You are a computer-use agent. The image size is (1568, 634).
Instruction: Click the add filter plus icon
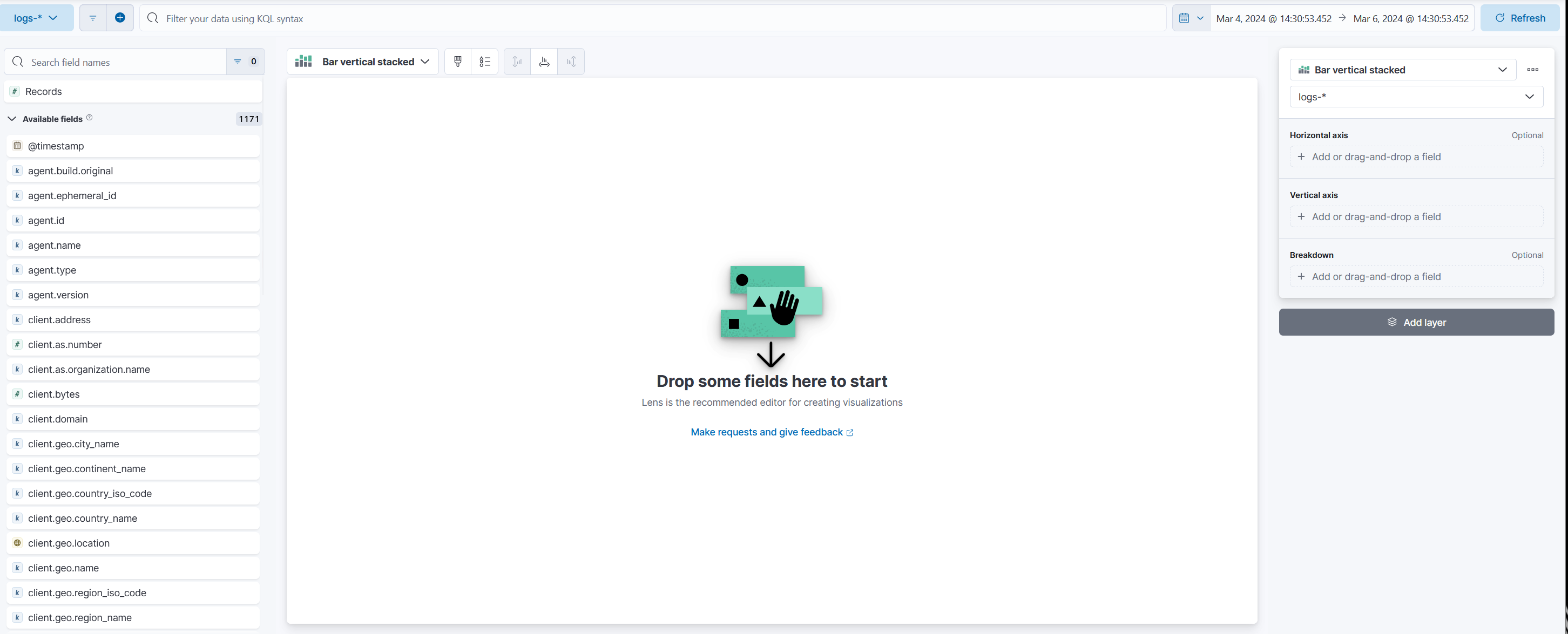[x=120, y=18]
